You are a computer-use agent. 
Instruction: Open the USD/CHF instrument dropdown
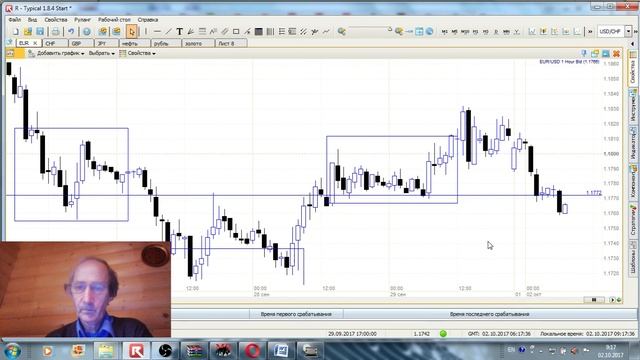click(628, 31)
